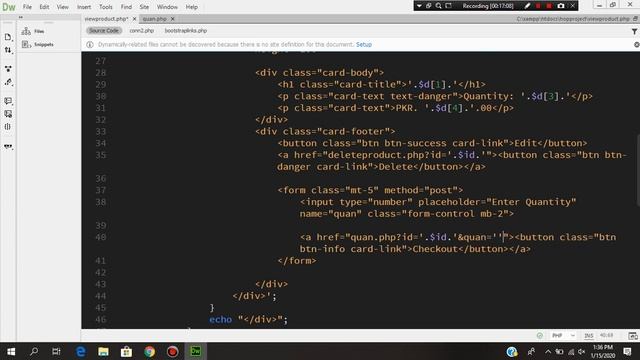Click the Remove Comment toolbar icon
Screen dimensions: 640x360
pyautogui.click(x=8, y=114)
